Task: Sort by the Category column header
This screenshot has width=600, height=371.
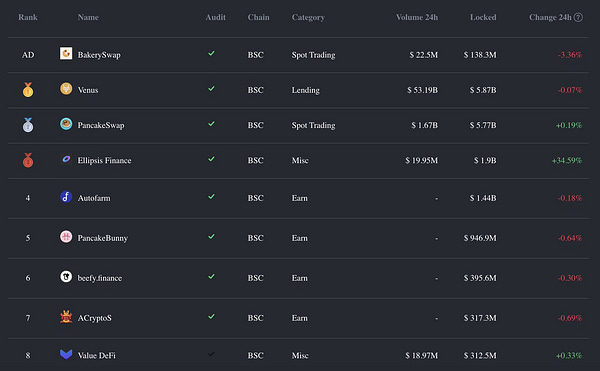Action: tap(308, 18)
